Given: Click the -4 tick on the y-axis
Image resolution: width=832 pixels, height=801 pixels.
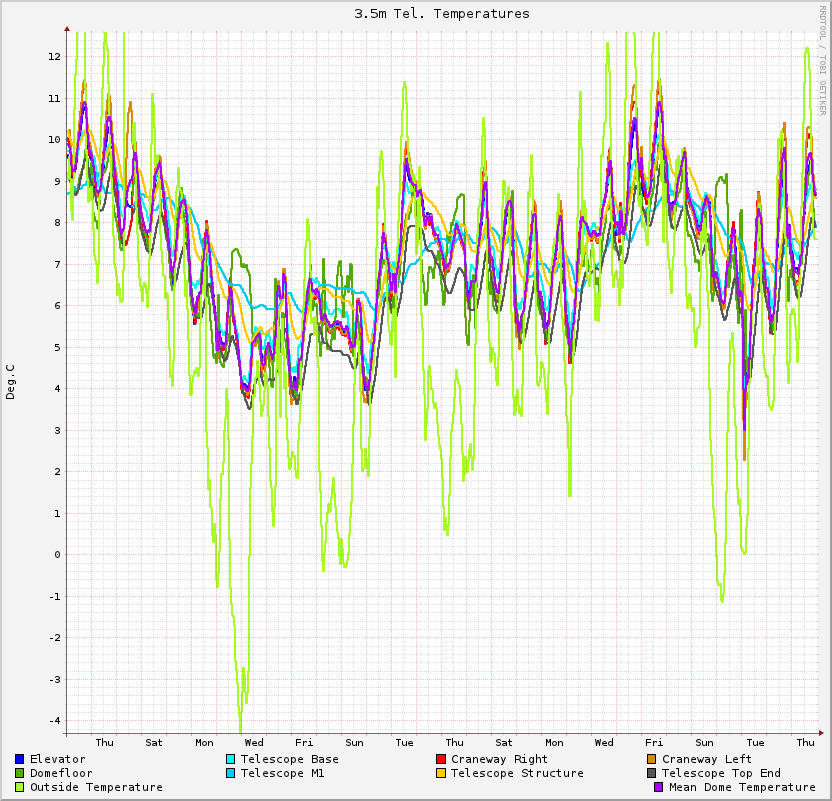Looking at the screenshot, I should [x=55, y=720].
